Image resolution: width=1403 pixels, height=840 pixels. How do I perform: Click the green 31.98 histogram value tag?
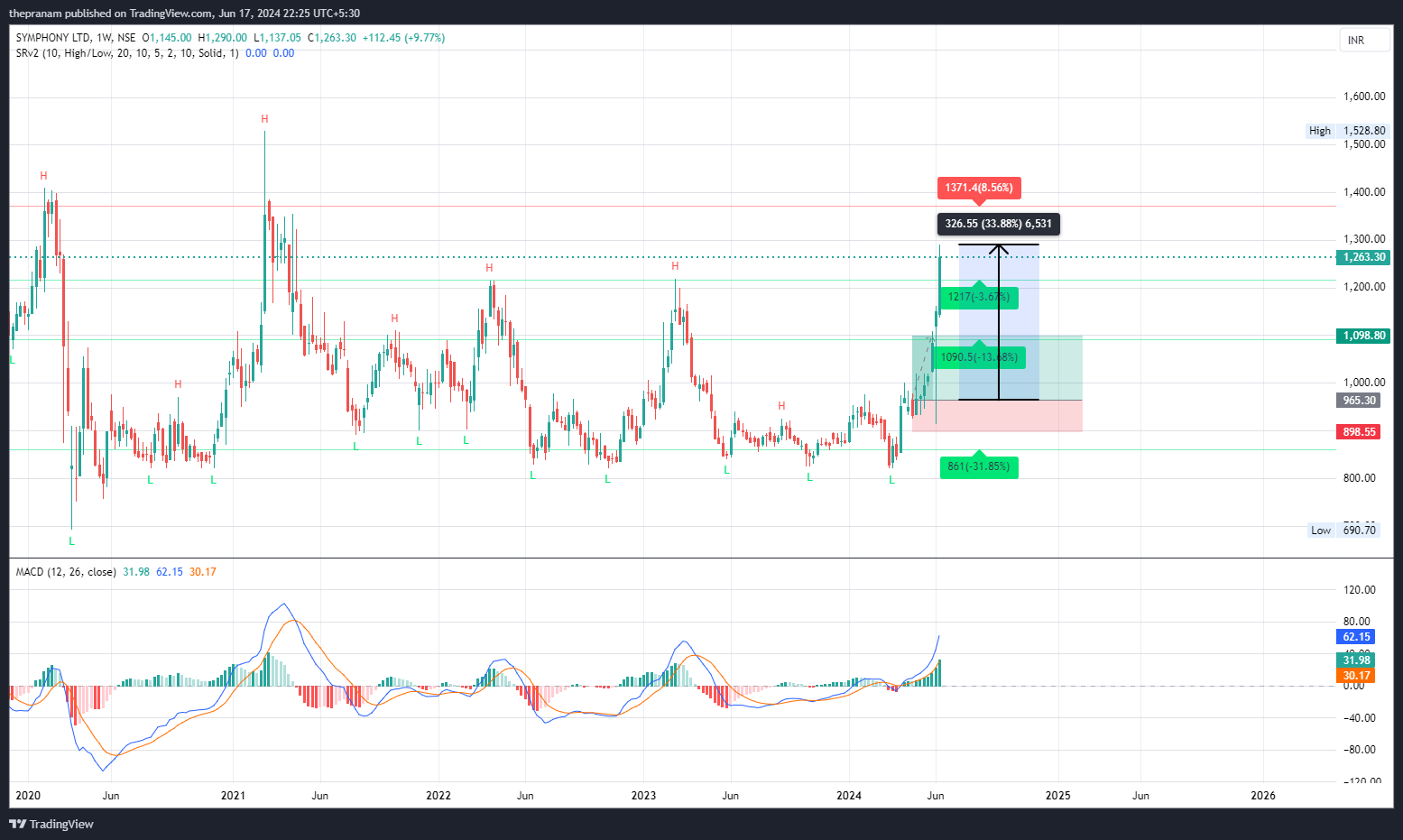click(x=1356, y=660)
